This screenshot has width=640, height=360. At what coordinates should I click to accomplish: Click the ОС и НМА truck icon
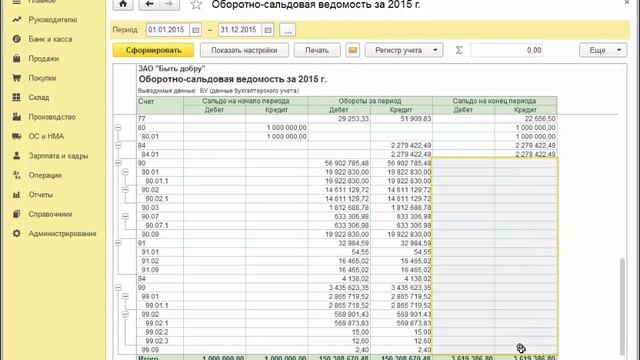16,136
